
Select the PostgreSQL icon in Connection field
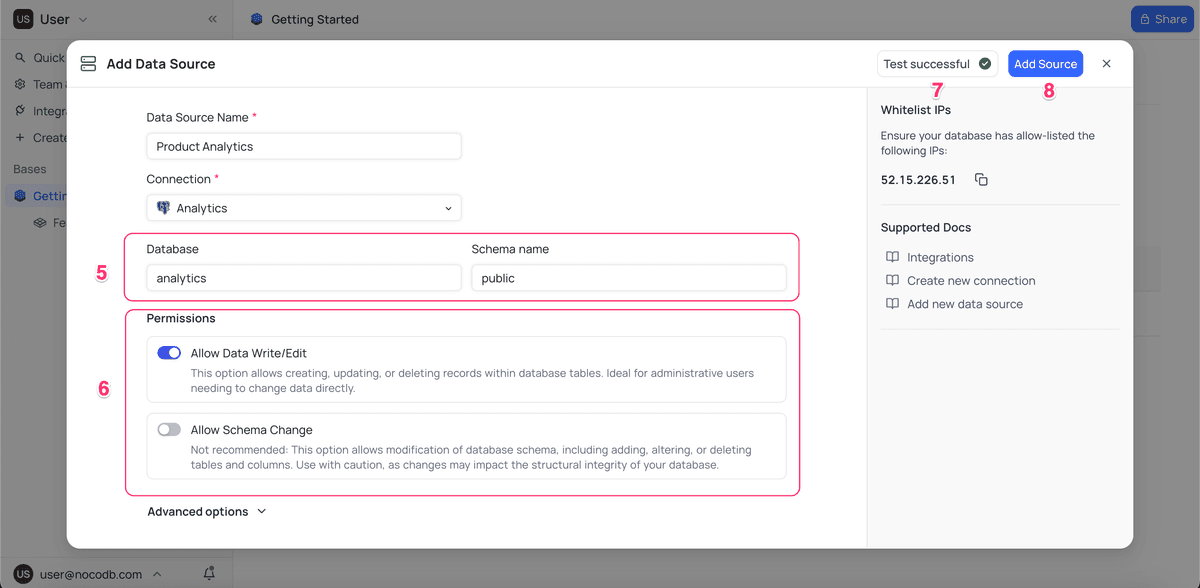click(162, 208)
